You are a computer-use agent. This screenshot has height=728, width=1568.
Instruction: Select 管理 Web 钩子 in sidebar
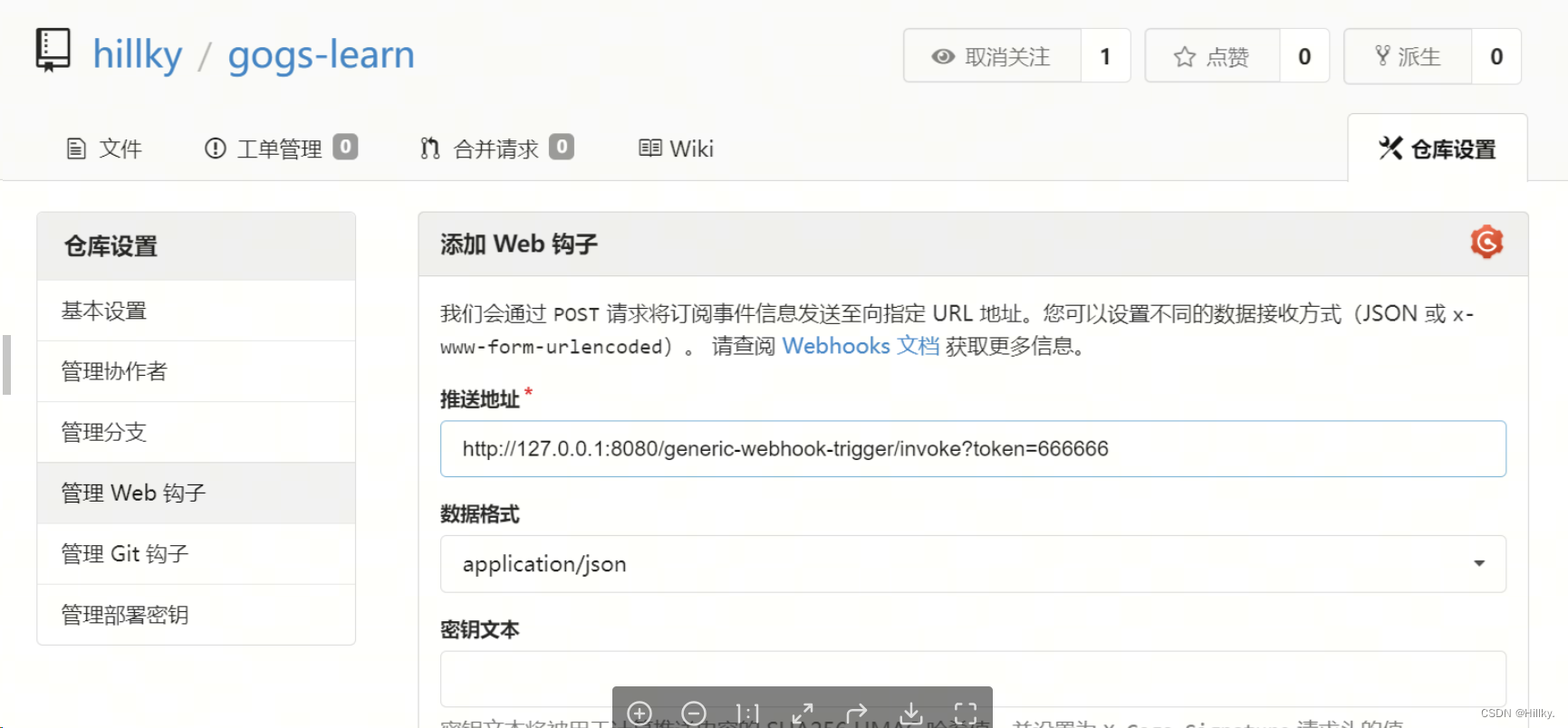point(196,493)
